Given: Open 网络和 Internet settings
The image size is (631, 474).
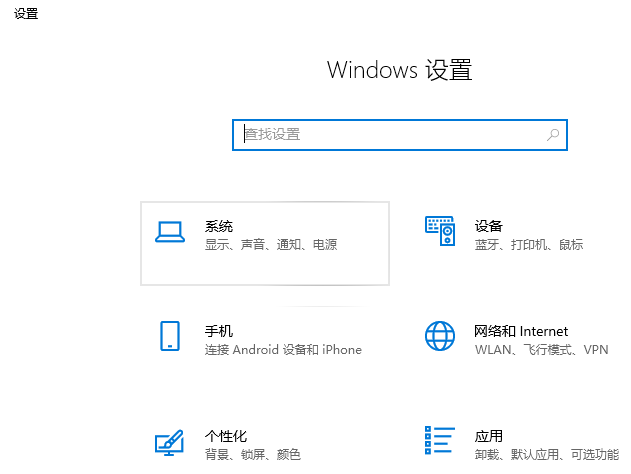Looking at the screenshot, I should click(520, 331).
